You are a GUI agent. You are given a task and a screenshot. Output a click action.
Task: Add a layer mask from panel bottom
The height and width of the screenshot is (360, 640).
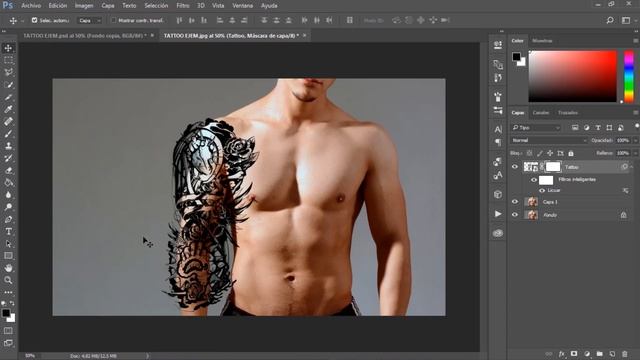(x=574, y=354)
